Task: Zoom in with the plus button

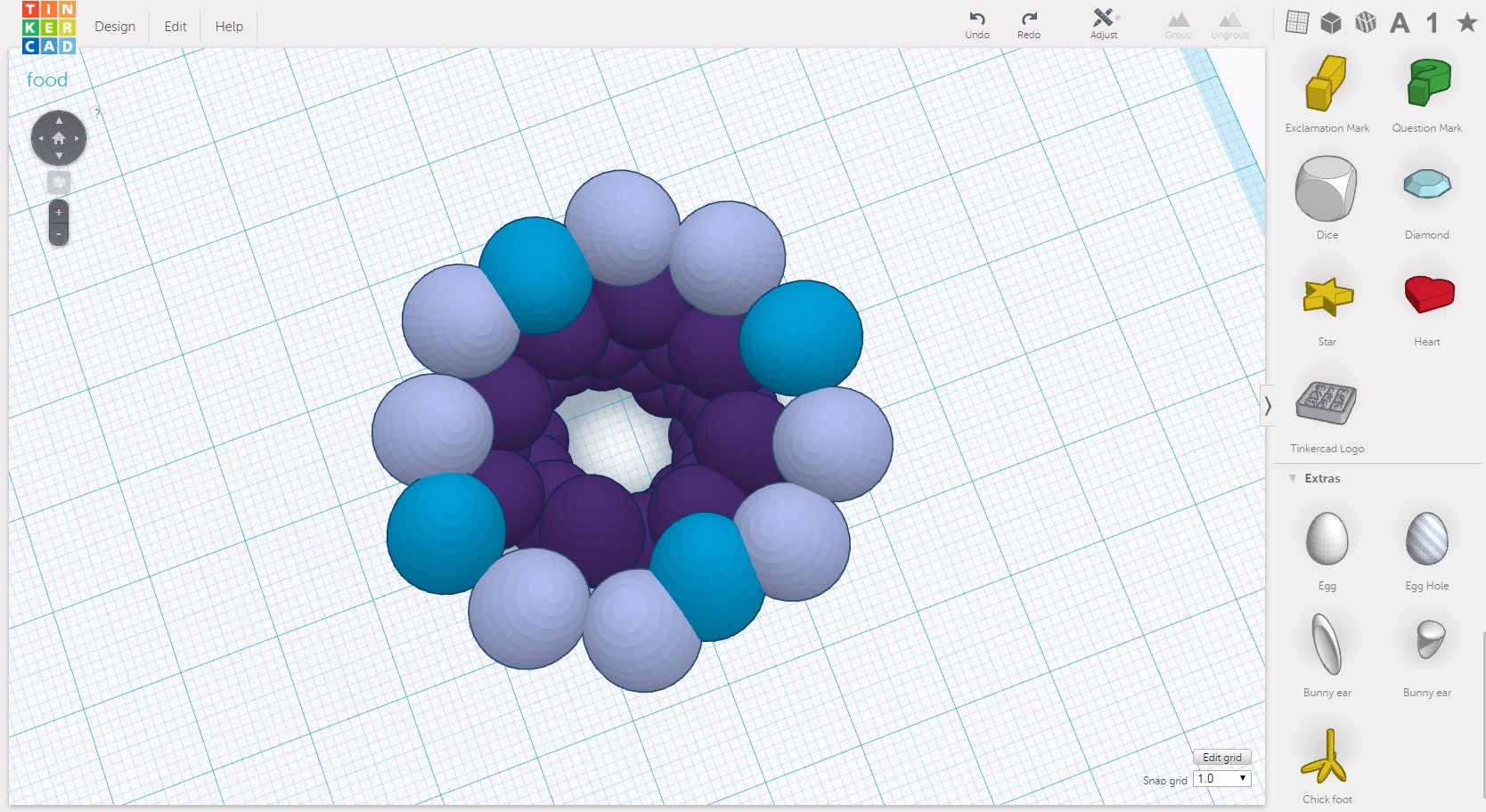Action: tap(59, 213)
